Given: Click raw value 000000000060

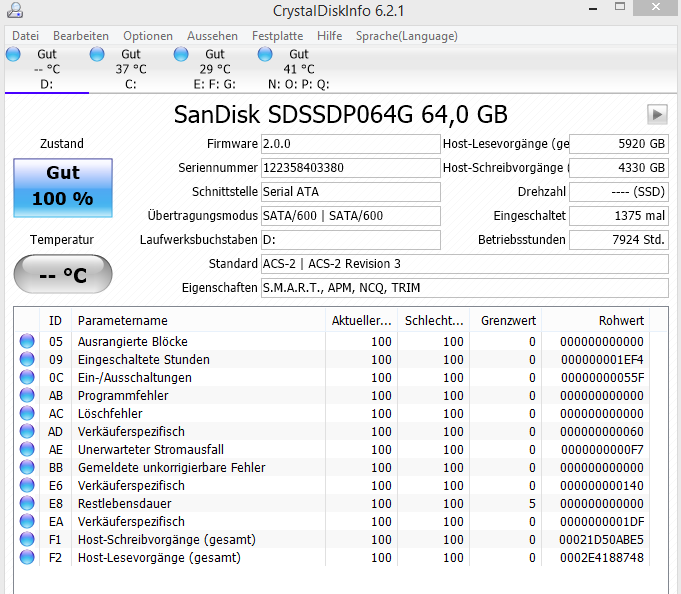Looking at the screenshot, I should pos(602,432).
